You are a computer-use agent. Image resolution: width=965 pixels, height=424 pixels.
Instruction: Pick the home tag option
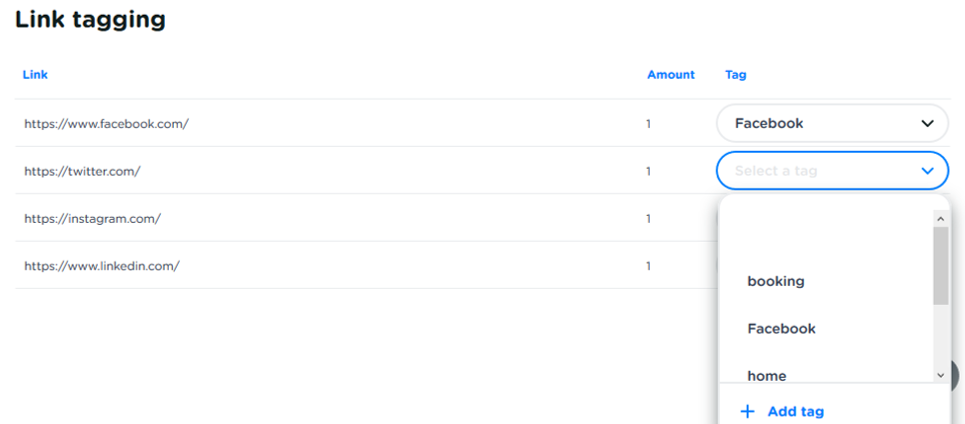[x=767, y=375]
